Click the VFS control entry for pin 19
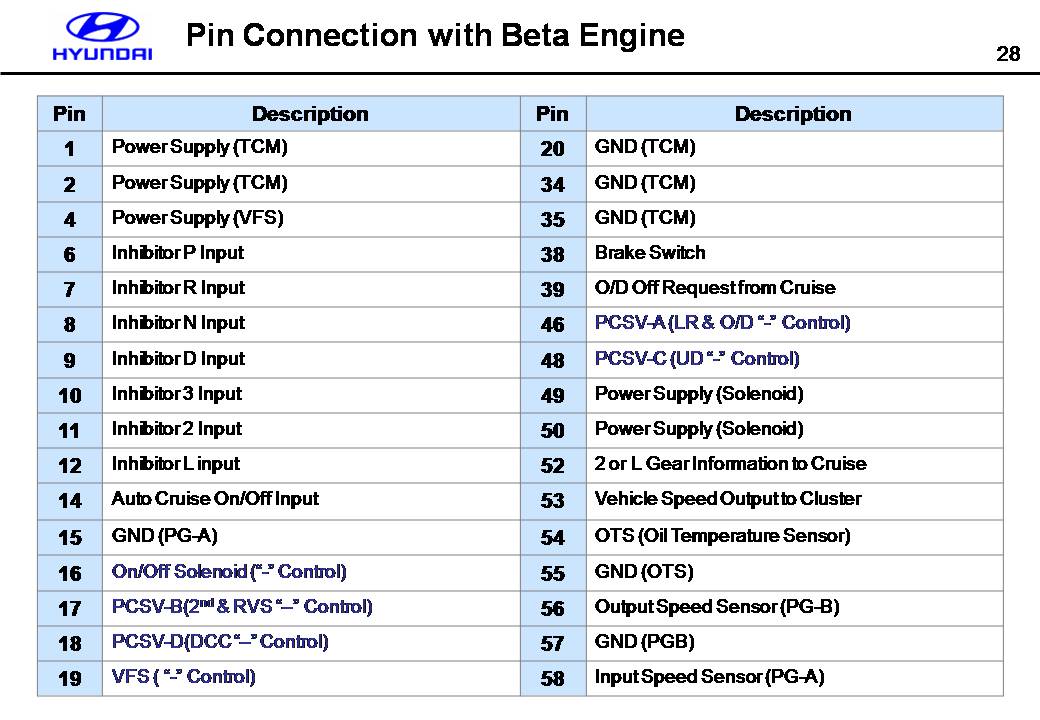Viewport: 1040px width, 720px height. click(x=184, y=677)
